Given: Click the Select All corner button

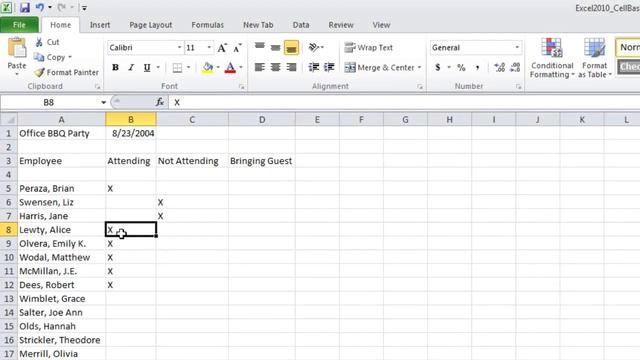Looking at the screenshot, I should click(9, 120).
